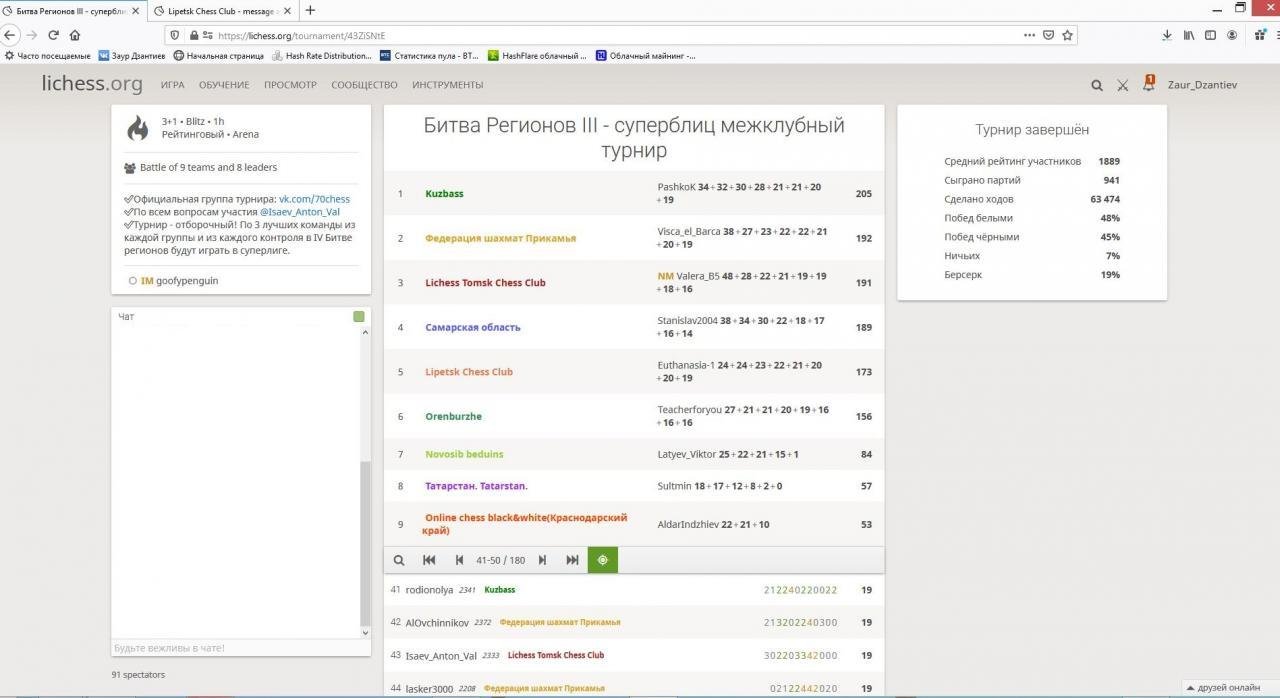This screenshot has width=1280, height=698.
Task: Open the browser home page
Action: [75, 35]
